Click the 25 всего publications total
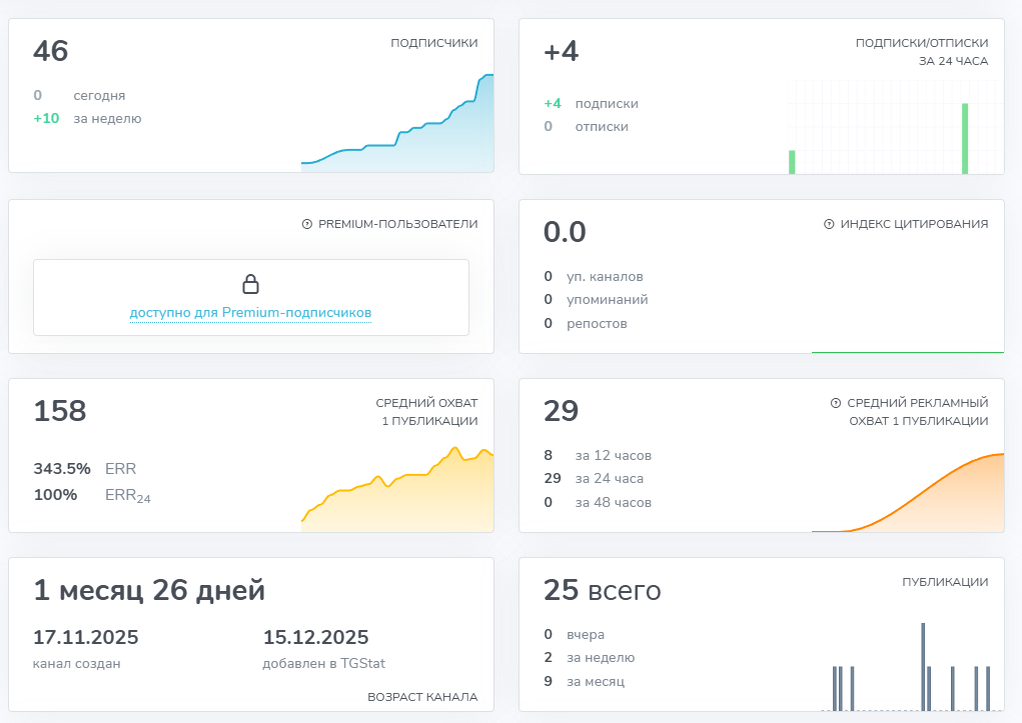This screenshot has height=723, width=1022. (602, 590)
